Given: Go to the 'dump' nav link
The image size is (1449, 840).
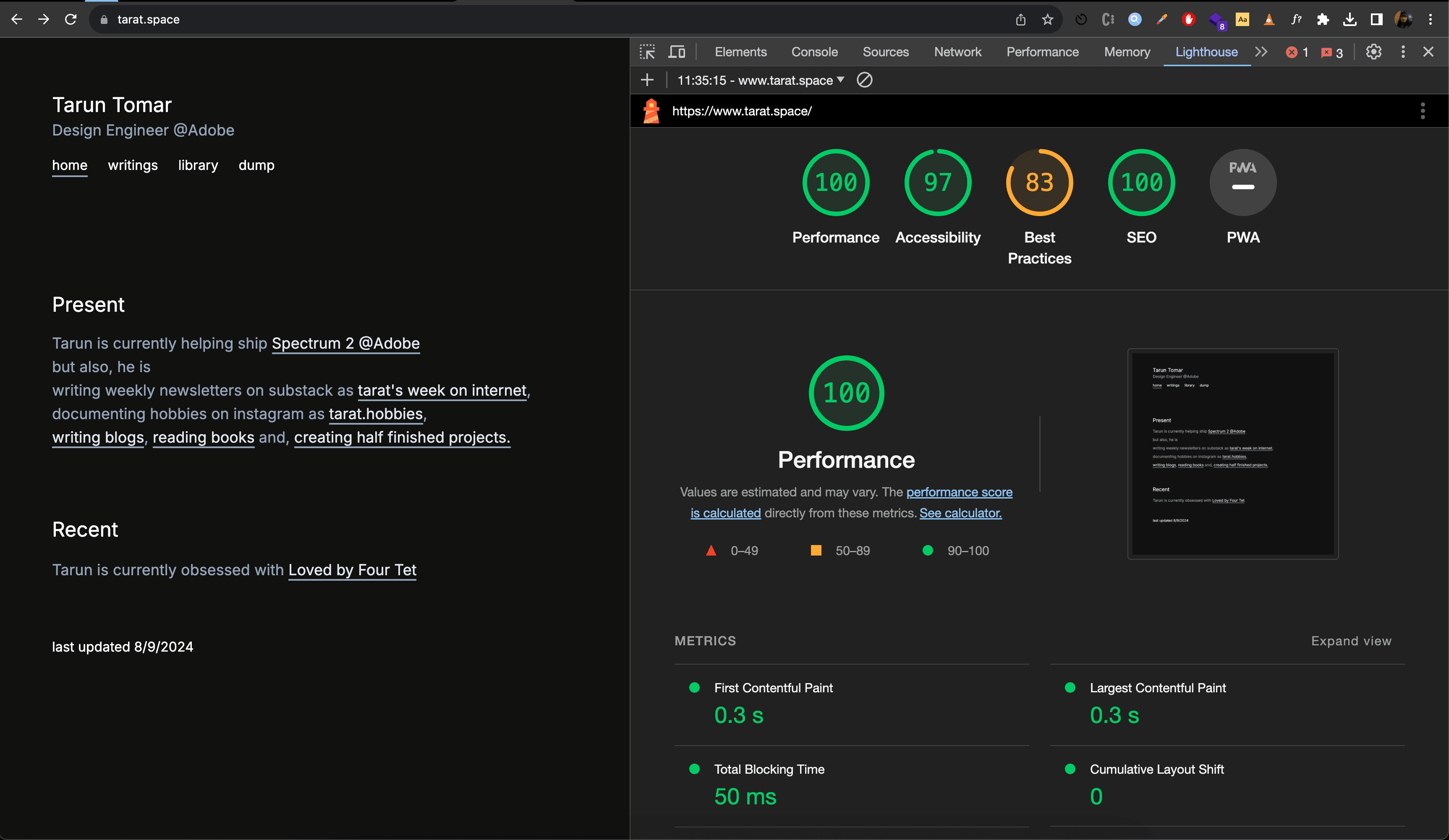Looking at the screenshot, I should tap(256, 166).
